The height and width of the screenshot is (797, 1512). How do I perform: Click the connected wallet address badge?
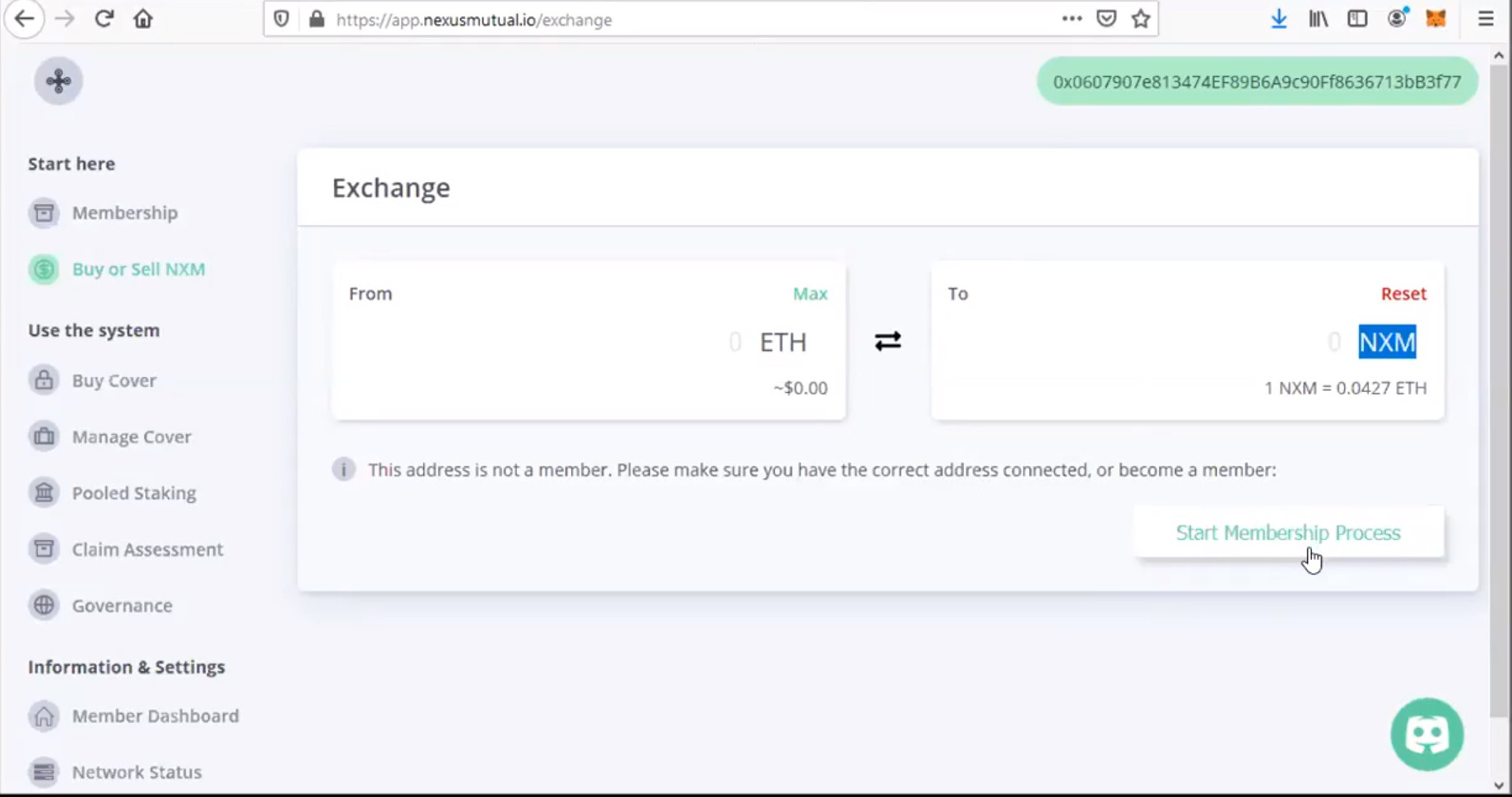1257,82
